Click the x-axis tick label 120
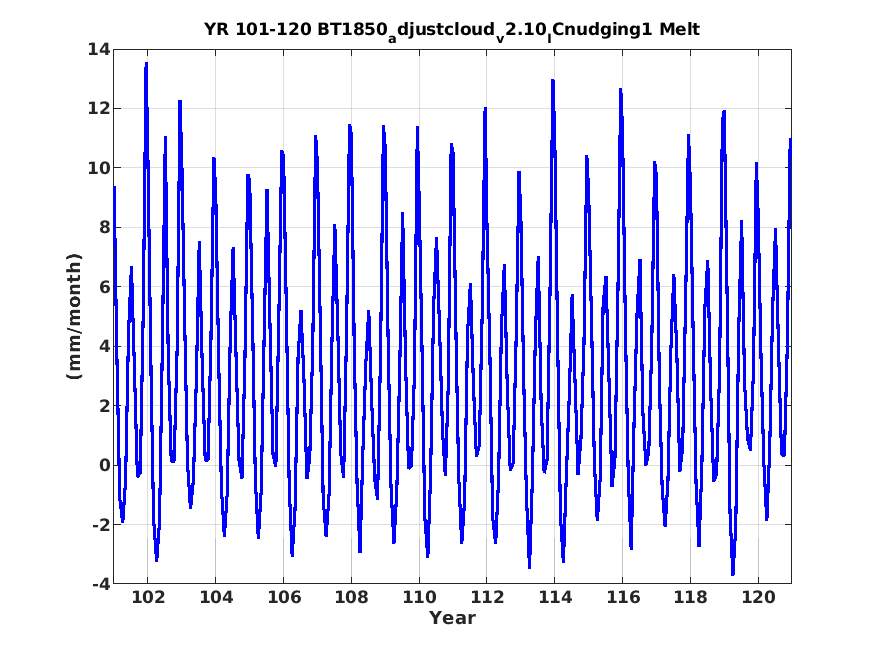875x656 pixels. (x=758, y=597)
